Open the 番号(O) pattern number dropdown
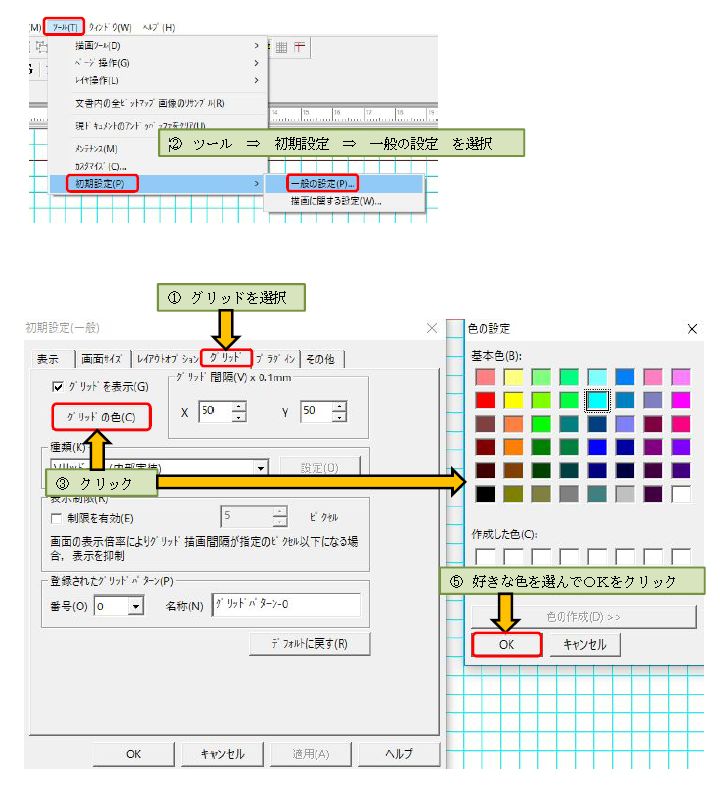 135,606
